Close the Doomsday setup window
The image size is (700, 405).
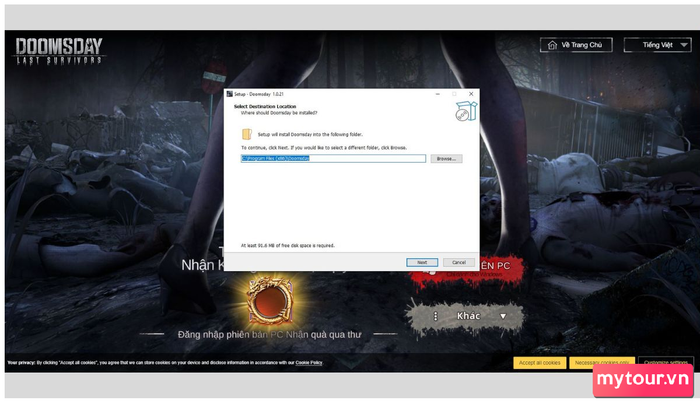click(x=471, y=94)
